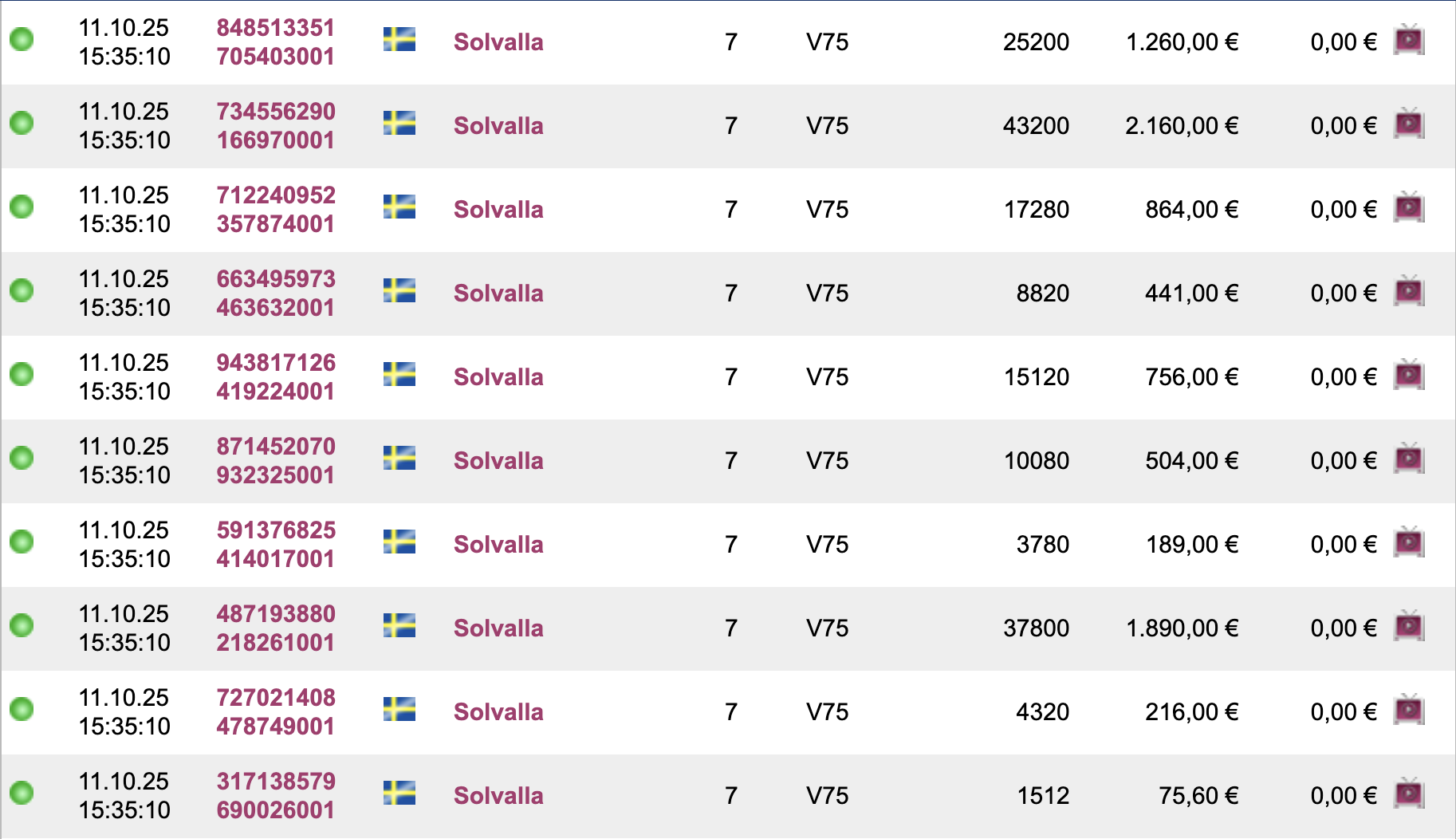Open ticket link 943817126419224001
The image size is (1456, 839).
276,377
